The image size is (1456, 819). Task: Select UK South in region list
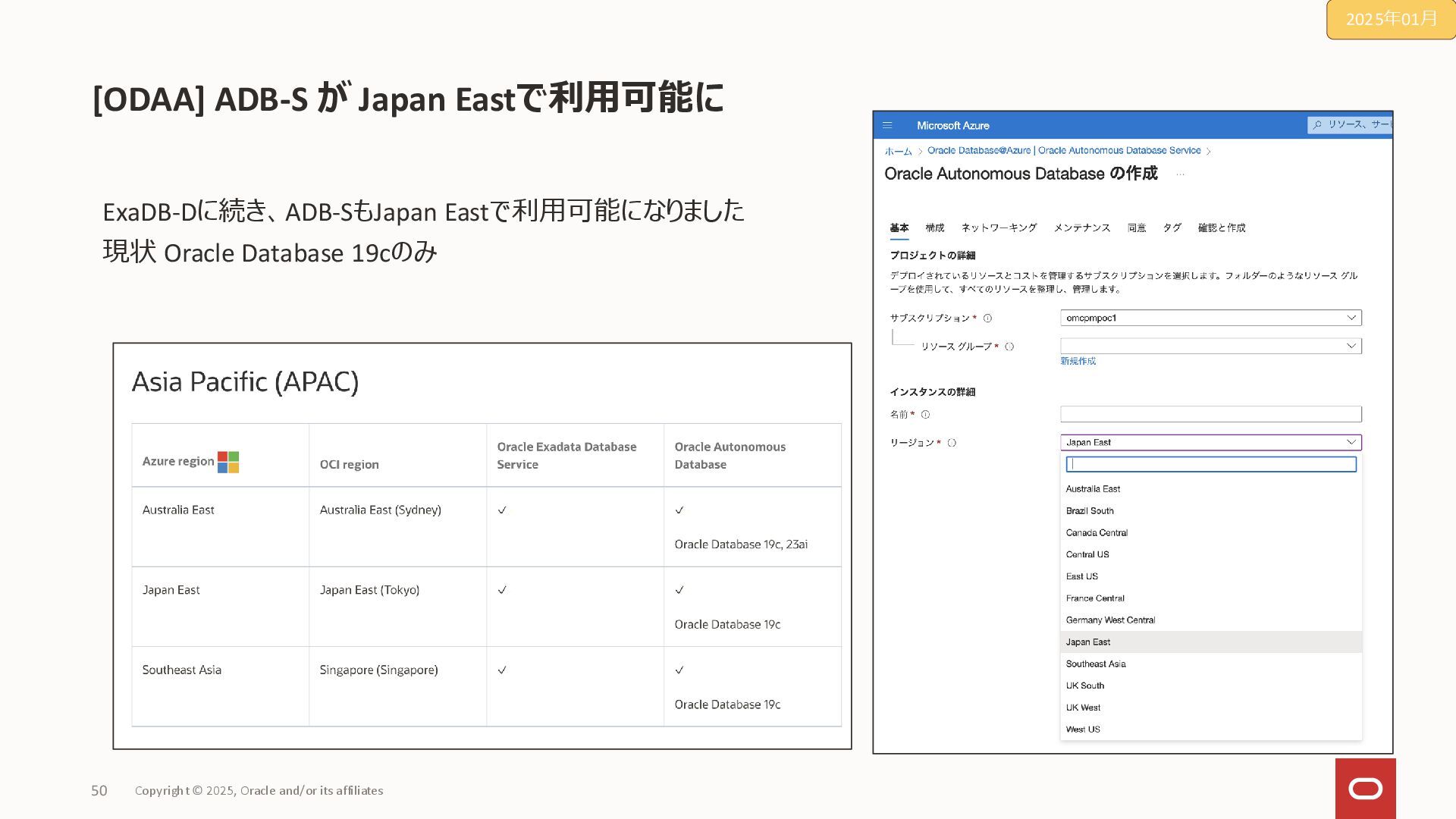click(x=1210, y=686)
